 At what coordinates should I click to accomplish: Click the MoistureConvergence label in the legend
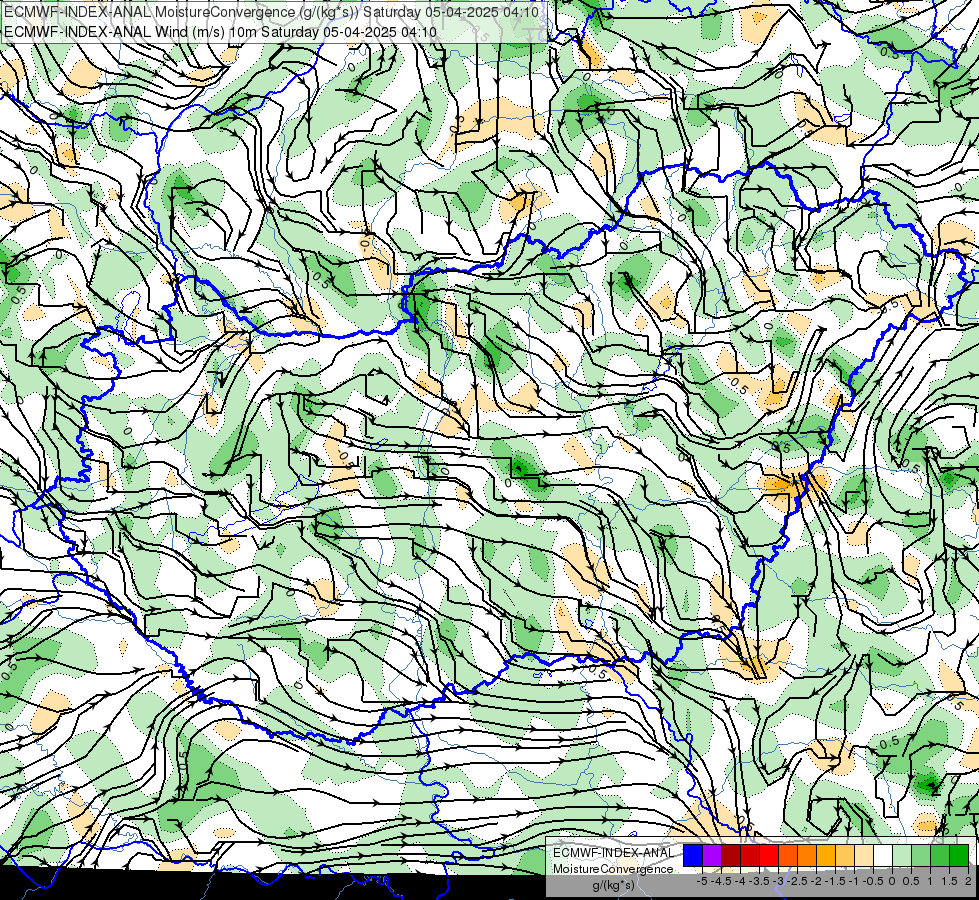pyautogui.click(x=613, y=869)
